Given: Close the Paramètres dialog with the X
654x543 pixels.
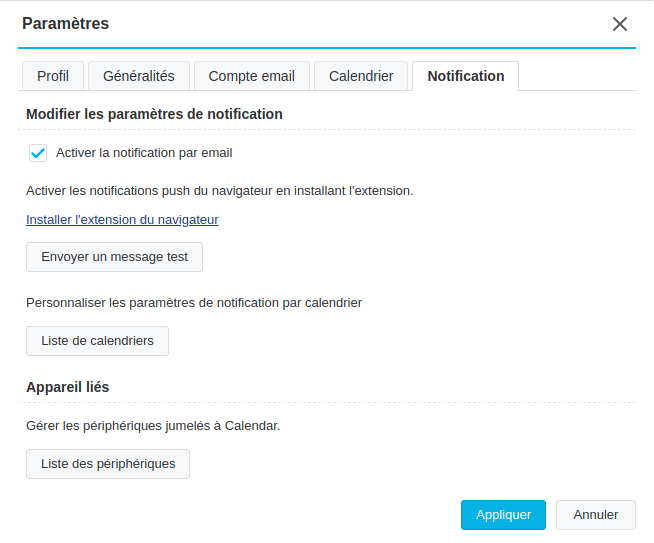Looking at the screenshot, I should point(620,24).
